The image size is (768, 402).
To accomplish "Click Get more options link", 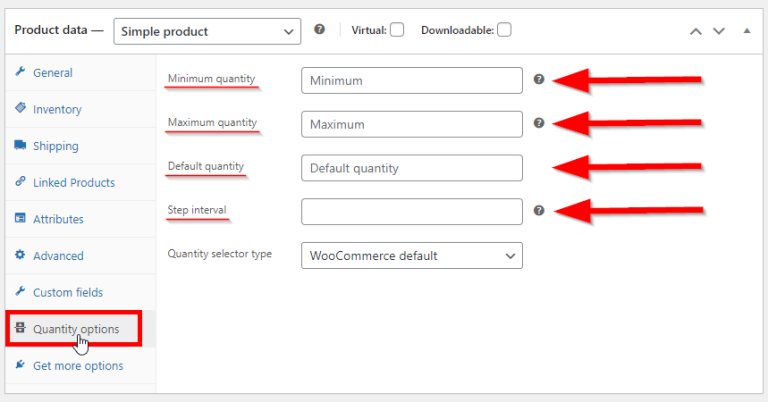I will 77,366.
